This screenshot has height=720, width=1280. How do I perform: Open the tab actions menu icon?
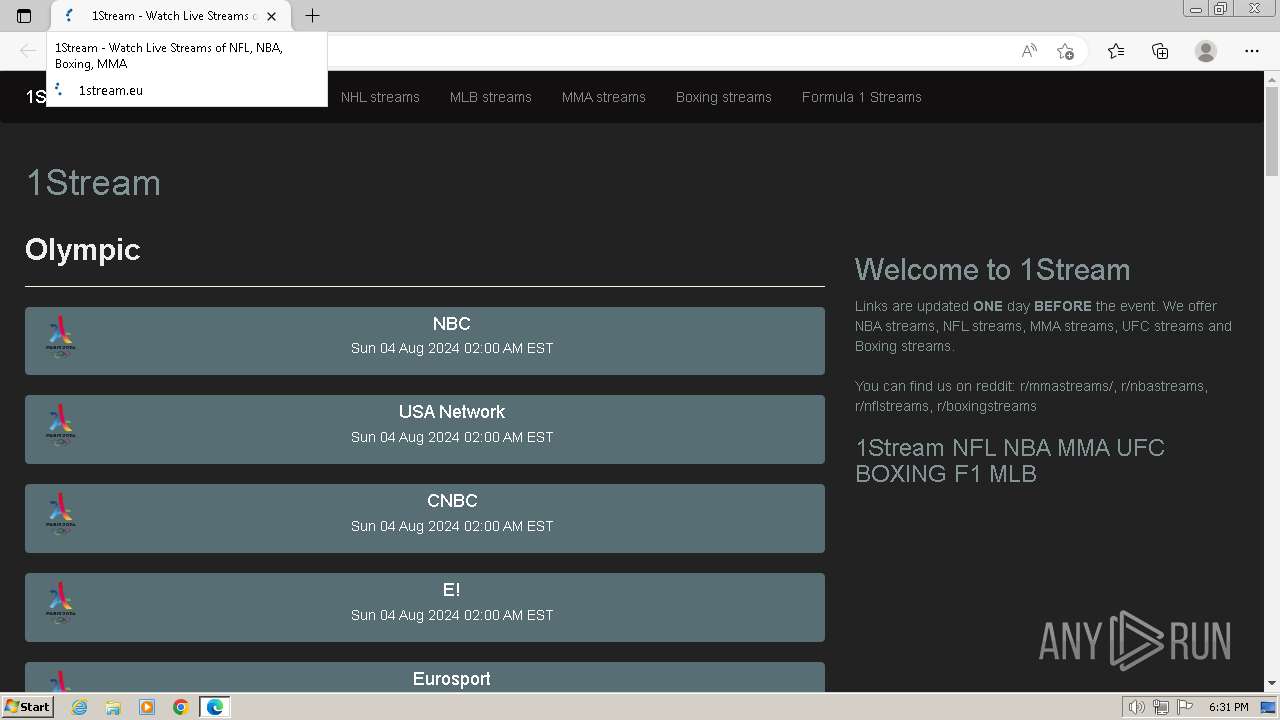[x=24, y=16]
